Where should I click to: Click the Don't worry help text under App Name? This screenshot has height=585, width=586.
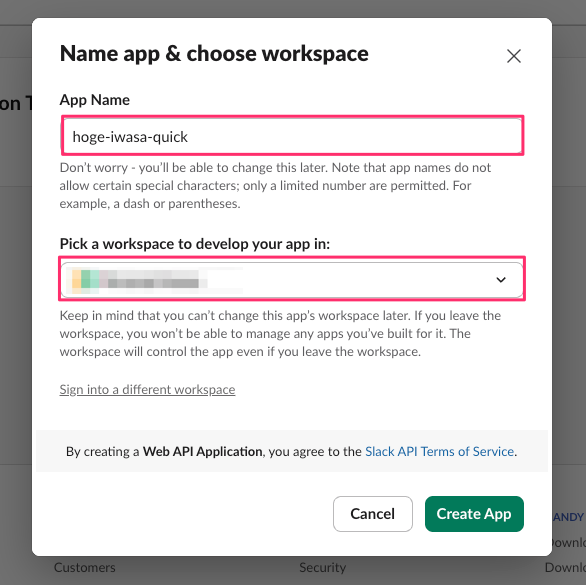point(275,185)
